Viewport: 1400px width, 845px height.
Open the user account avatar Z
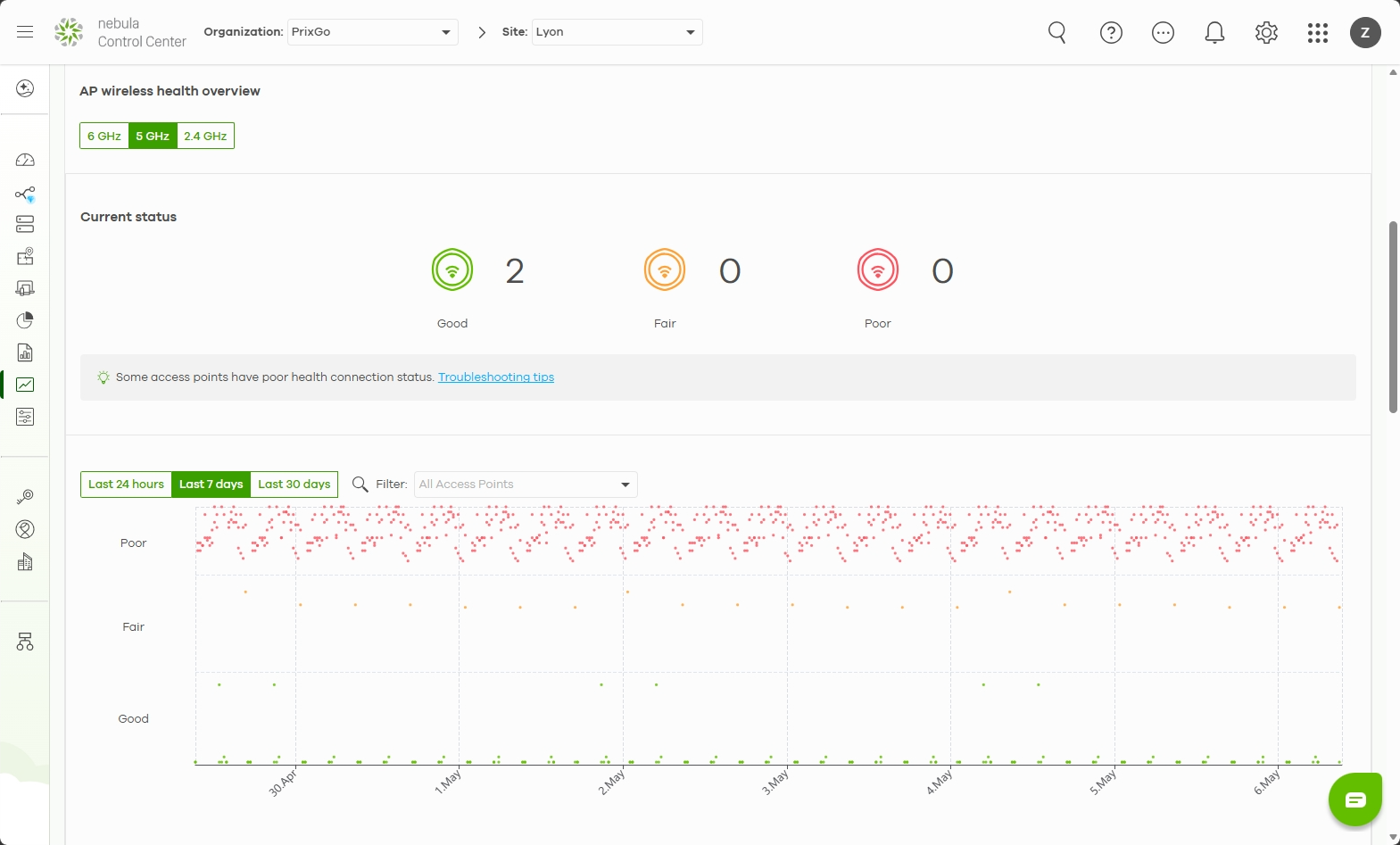point(1365,32)
